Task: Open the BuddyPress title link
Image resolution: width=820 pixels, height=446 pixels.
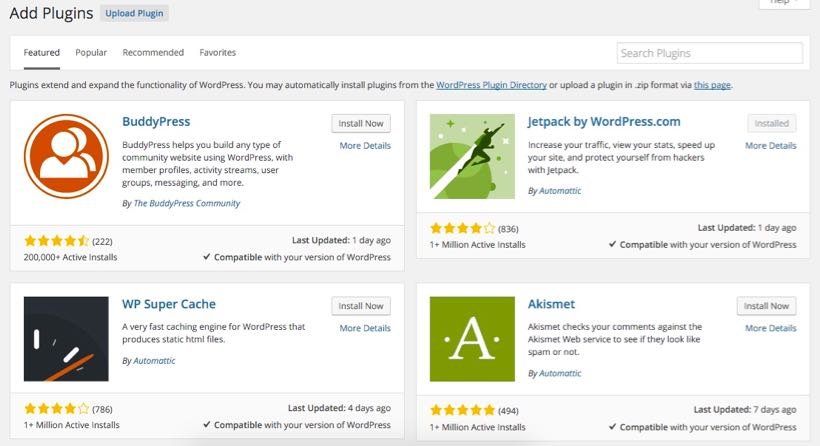Action: 156,121
